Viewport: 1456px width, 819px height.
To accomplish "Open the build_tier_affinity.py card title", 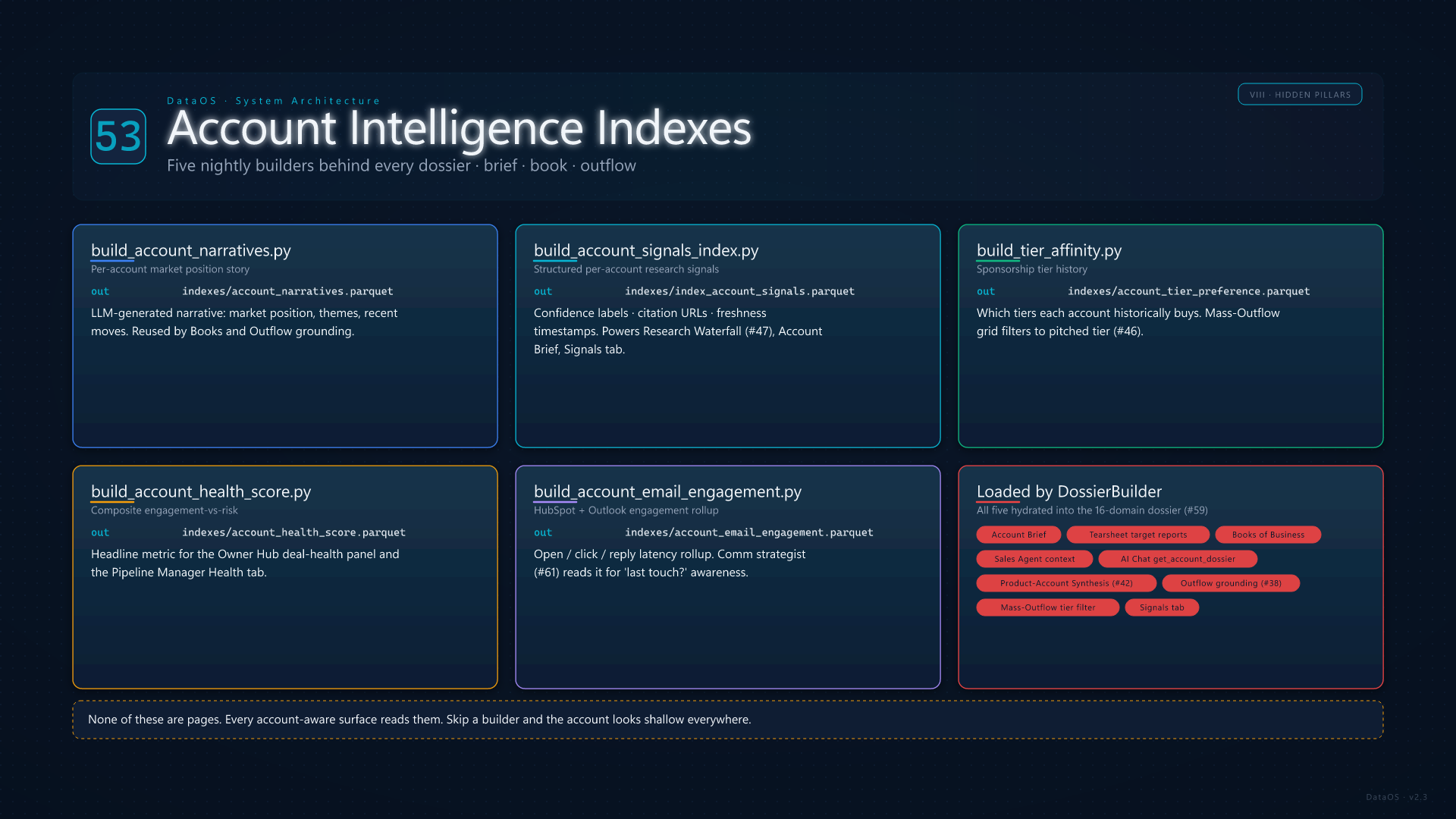I will click(x=1049, y=250).
